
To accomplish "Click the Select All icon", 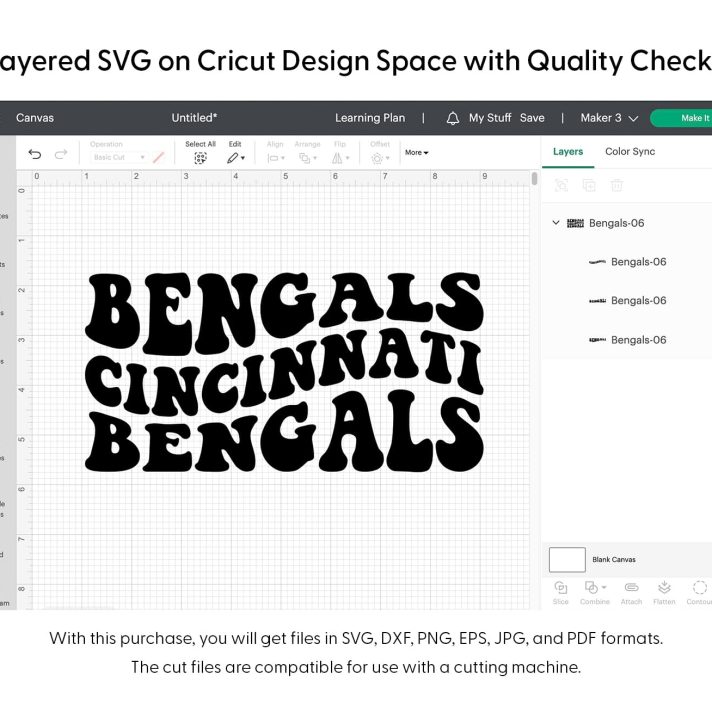I will [200, 158].
